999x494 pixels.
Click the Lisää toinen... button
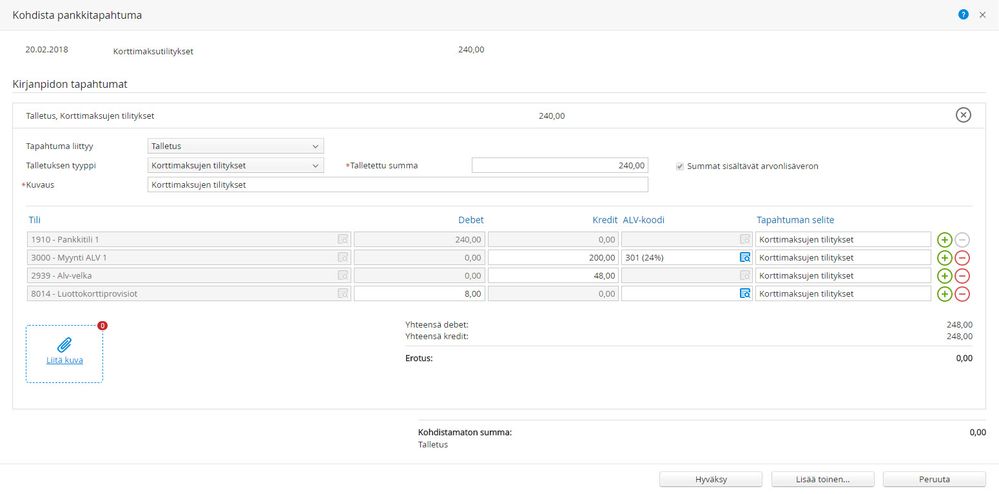pyautogui.click(x=823, y=479)
